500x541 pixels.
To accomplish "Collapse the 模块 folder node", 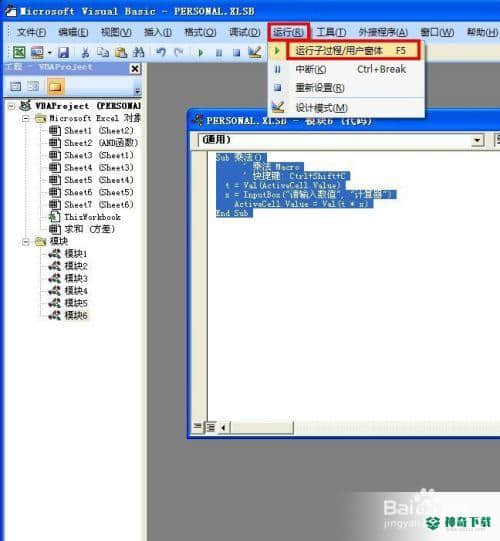I will click(x=26, y=242).
